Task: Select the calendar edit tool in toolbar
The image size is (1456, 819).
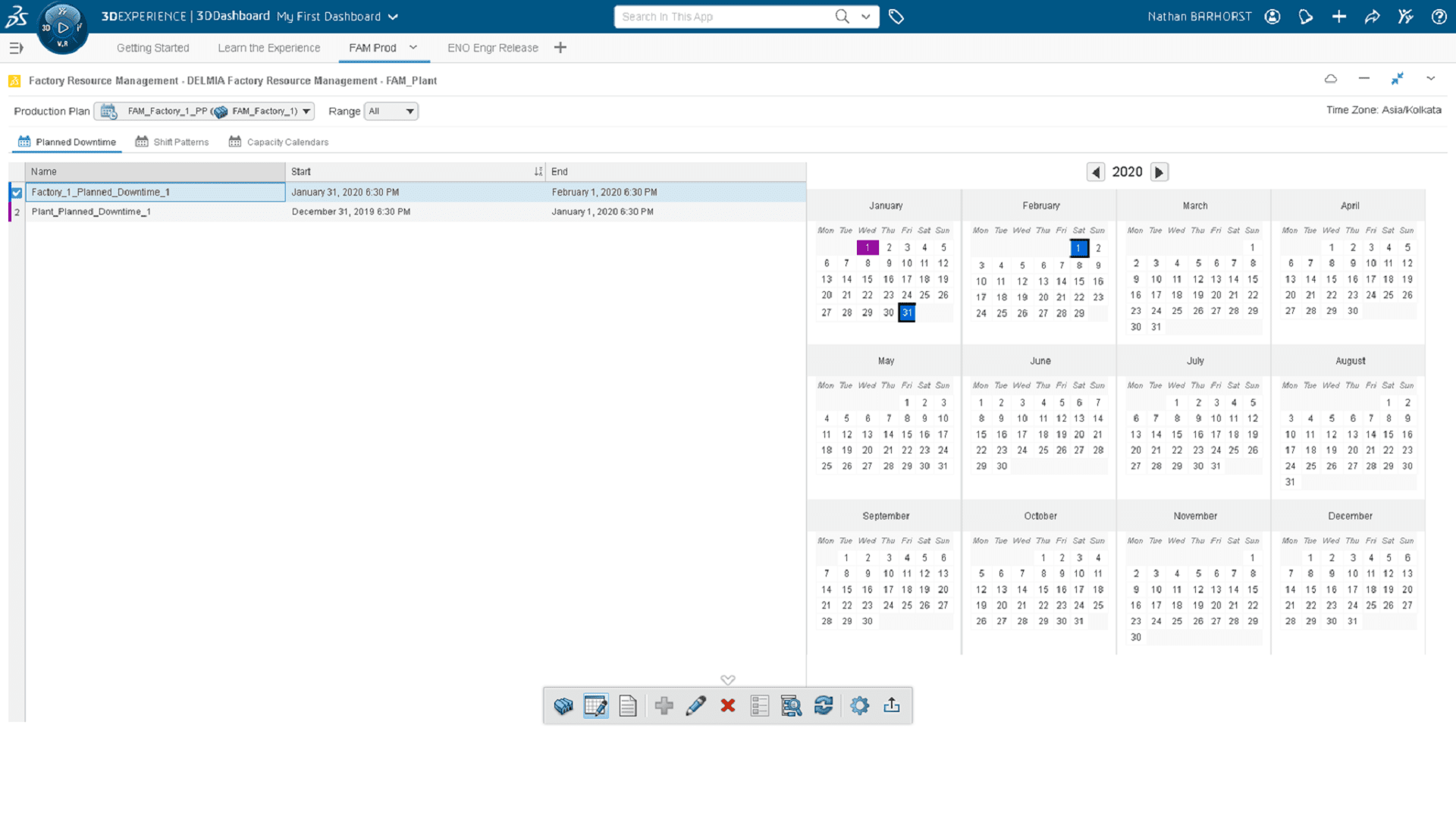Action: (596, 706)
